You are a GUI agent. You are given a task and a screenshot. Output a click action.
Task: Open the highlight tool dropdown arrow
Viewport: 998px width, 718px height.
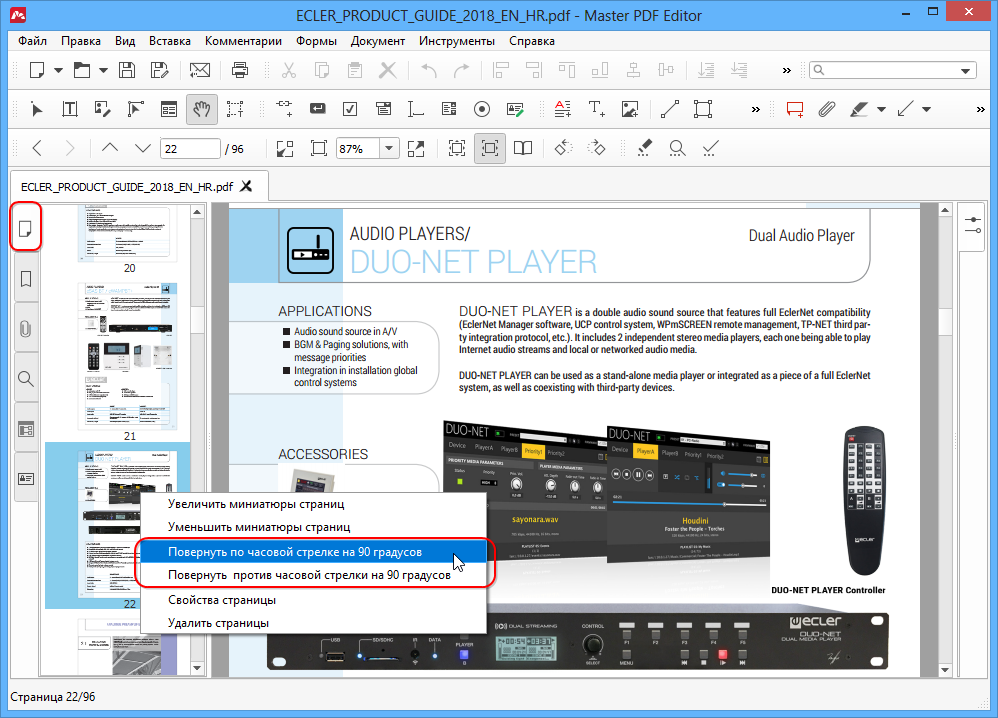tap(882, 109)
